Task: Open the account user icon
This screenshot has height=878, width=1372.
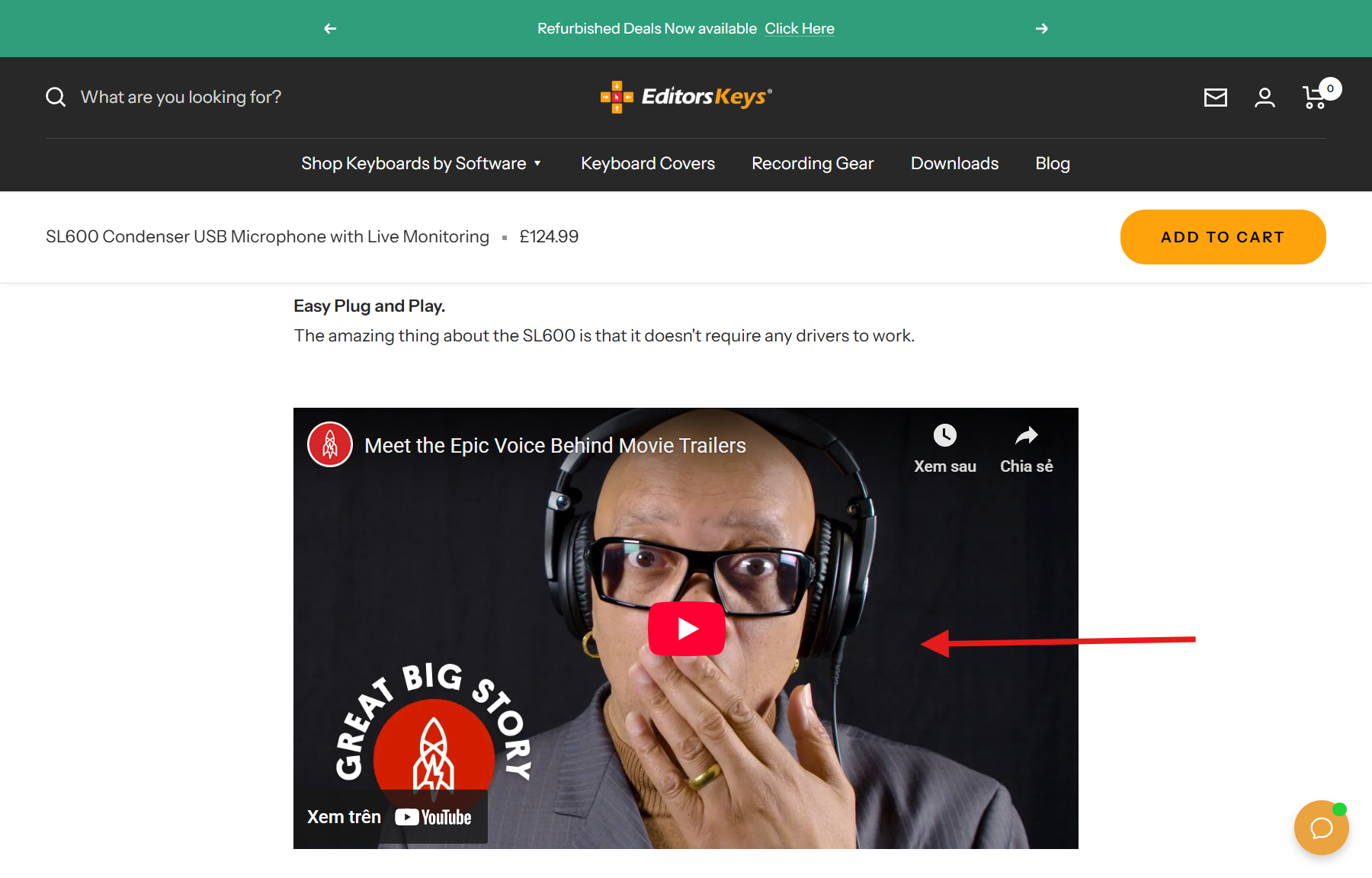Action: (x=1265, y=98)
